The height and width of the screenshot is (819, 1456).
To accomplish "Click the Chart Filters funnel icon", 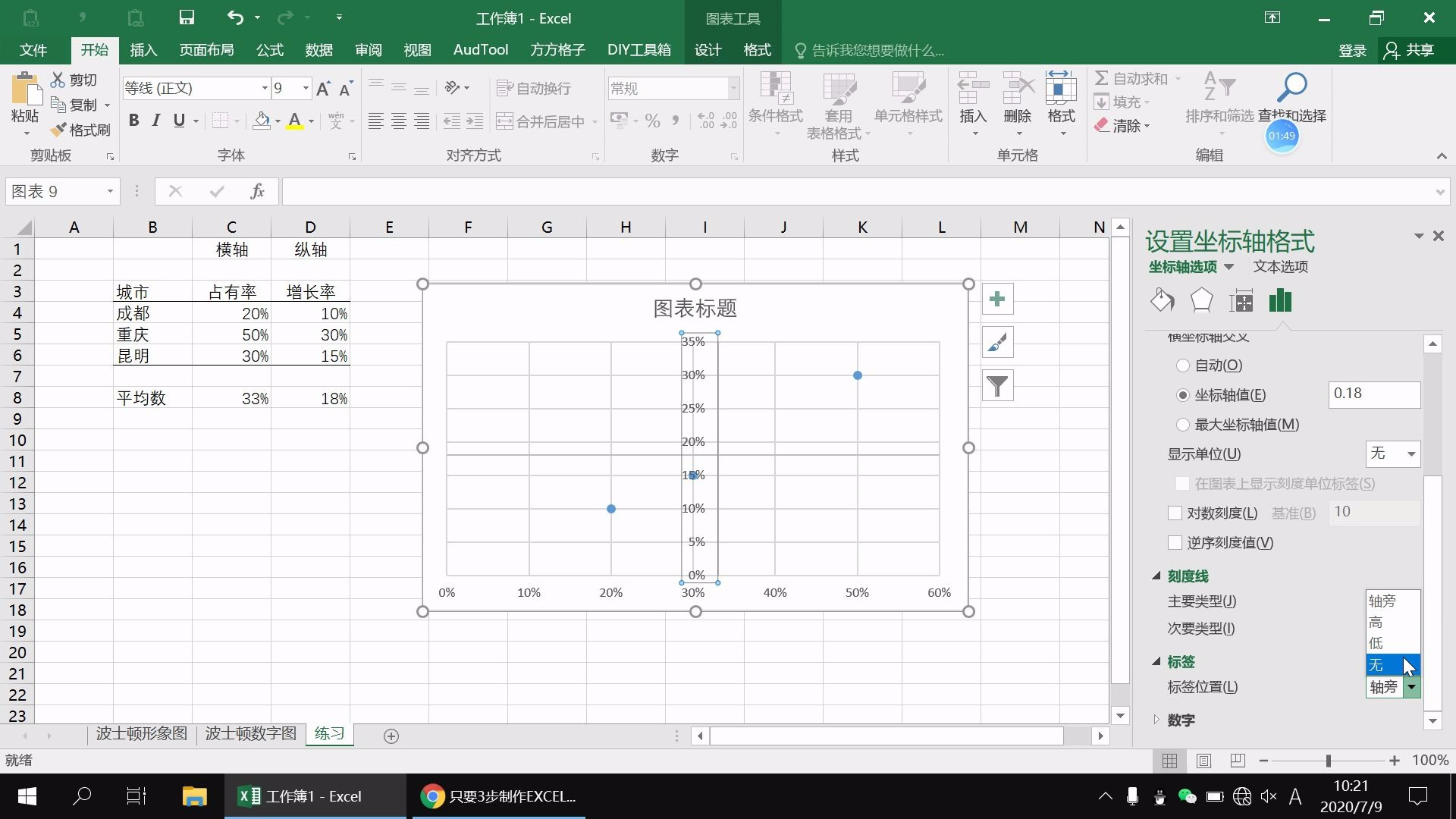I will 997,387.
